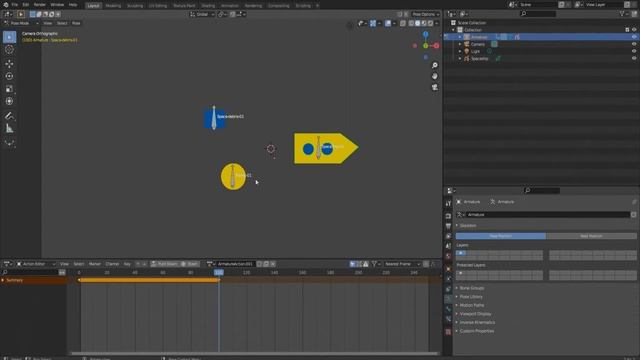The height and width of the screenshot is (360, 640).
Task: Select the Breakdowner pose tool
Action: pyautogui.click(x=9, y=143)
